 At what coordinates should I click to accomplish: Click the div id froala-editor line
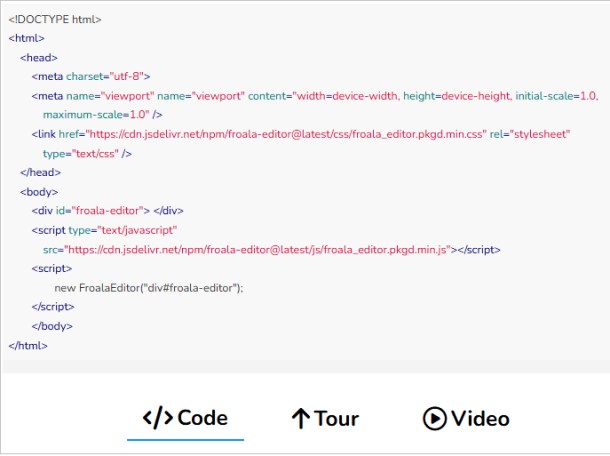[107, 210]
